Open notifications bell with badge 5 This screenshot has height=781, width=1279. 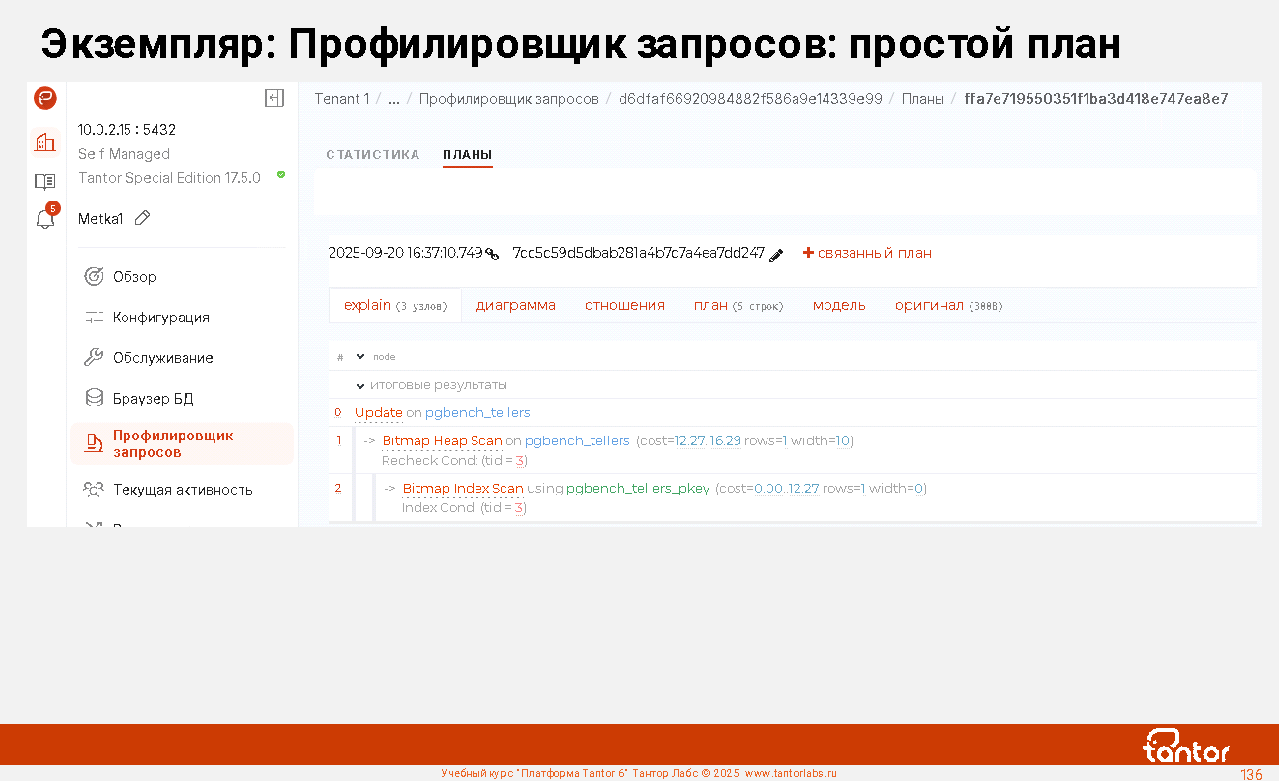[x=46, y=218]
